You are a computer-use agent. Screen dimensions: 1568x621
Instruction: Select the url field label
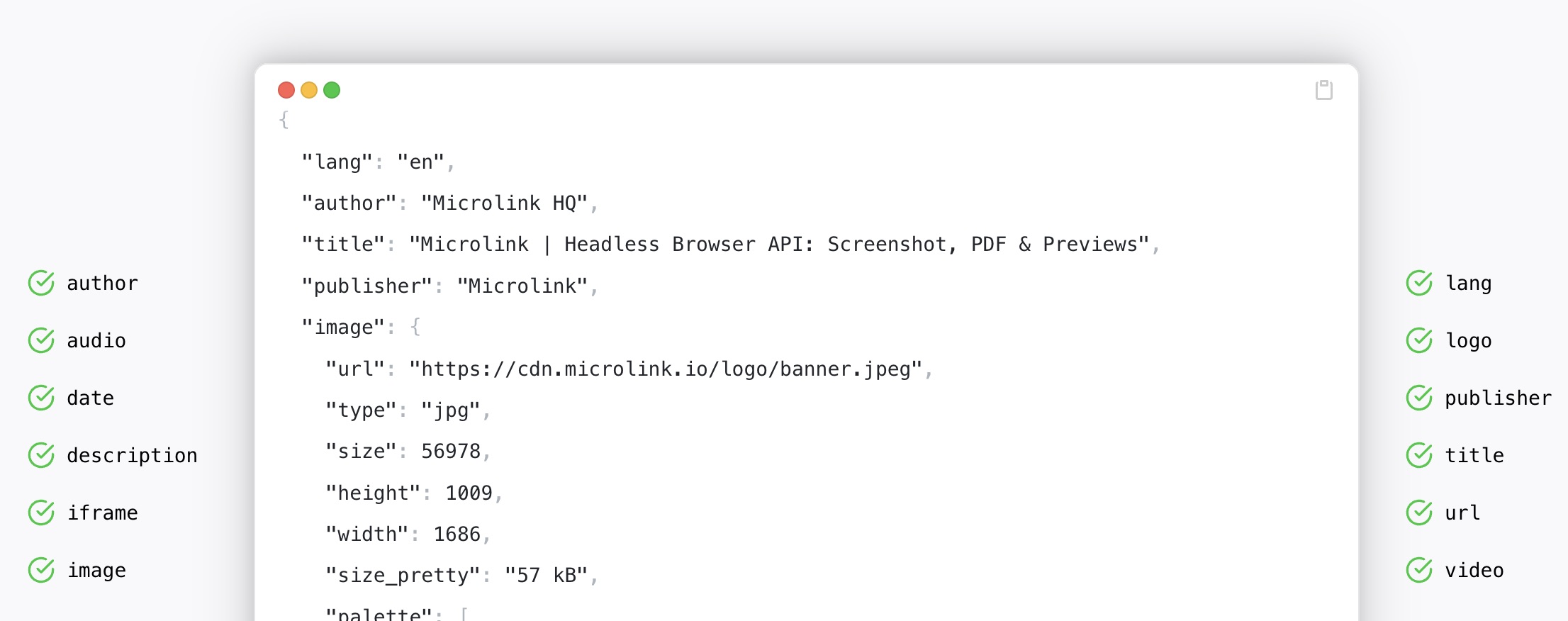point(1462,513)
